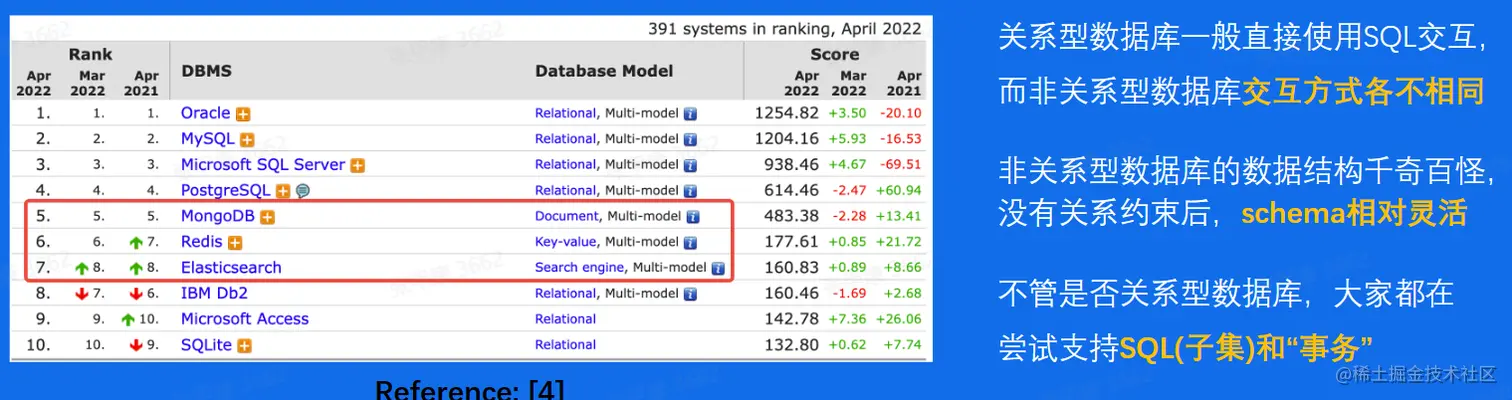Image resolution: width=1512 pixels, height=400 pixels.
Task: Select the Elasticsearch score 160.83
Action: click(x=791, y=268)
